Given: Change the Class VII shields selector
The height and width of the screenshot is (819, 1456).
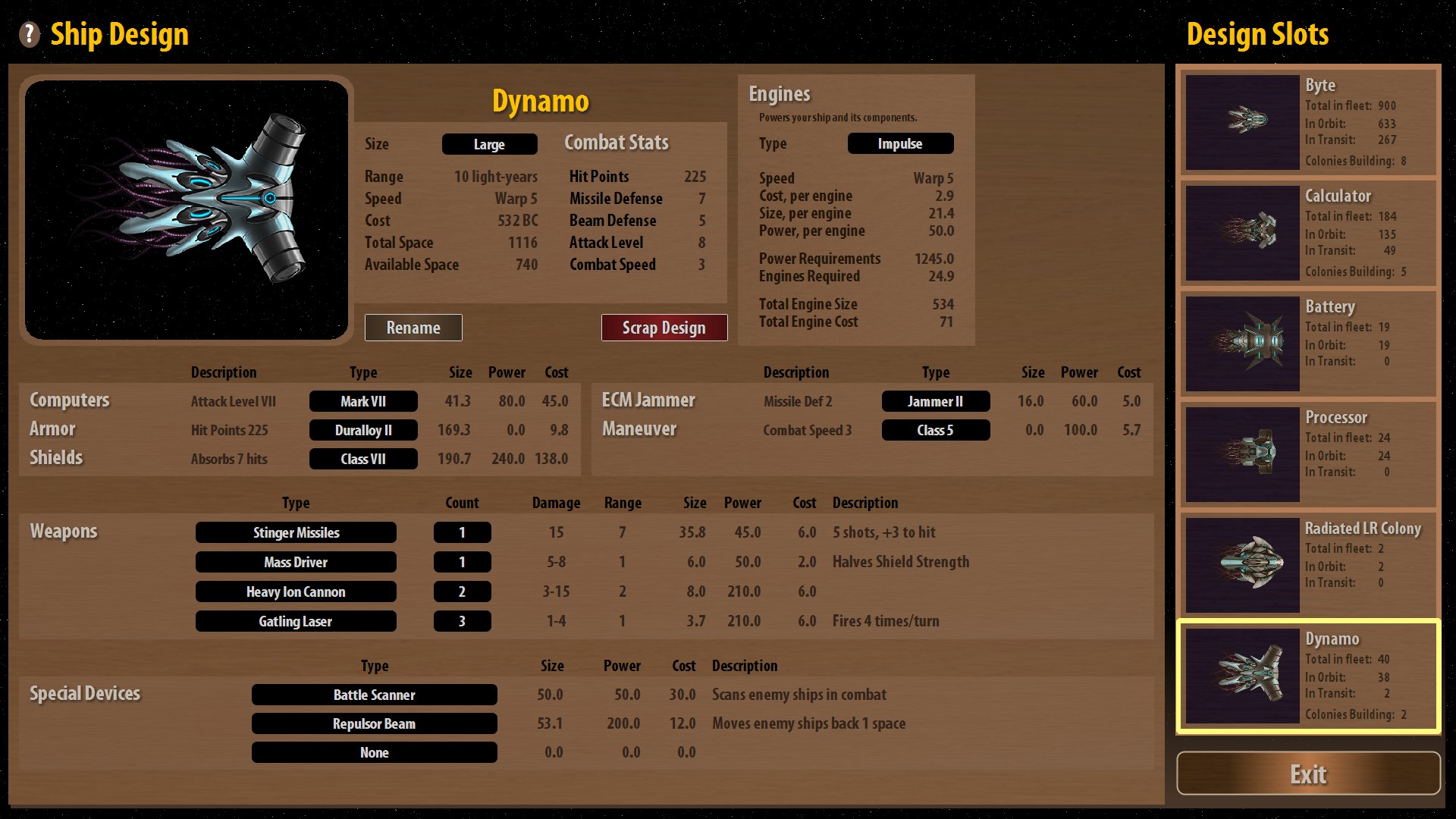Looking at the screenshot, I should (363, 459).
